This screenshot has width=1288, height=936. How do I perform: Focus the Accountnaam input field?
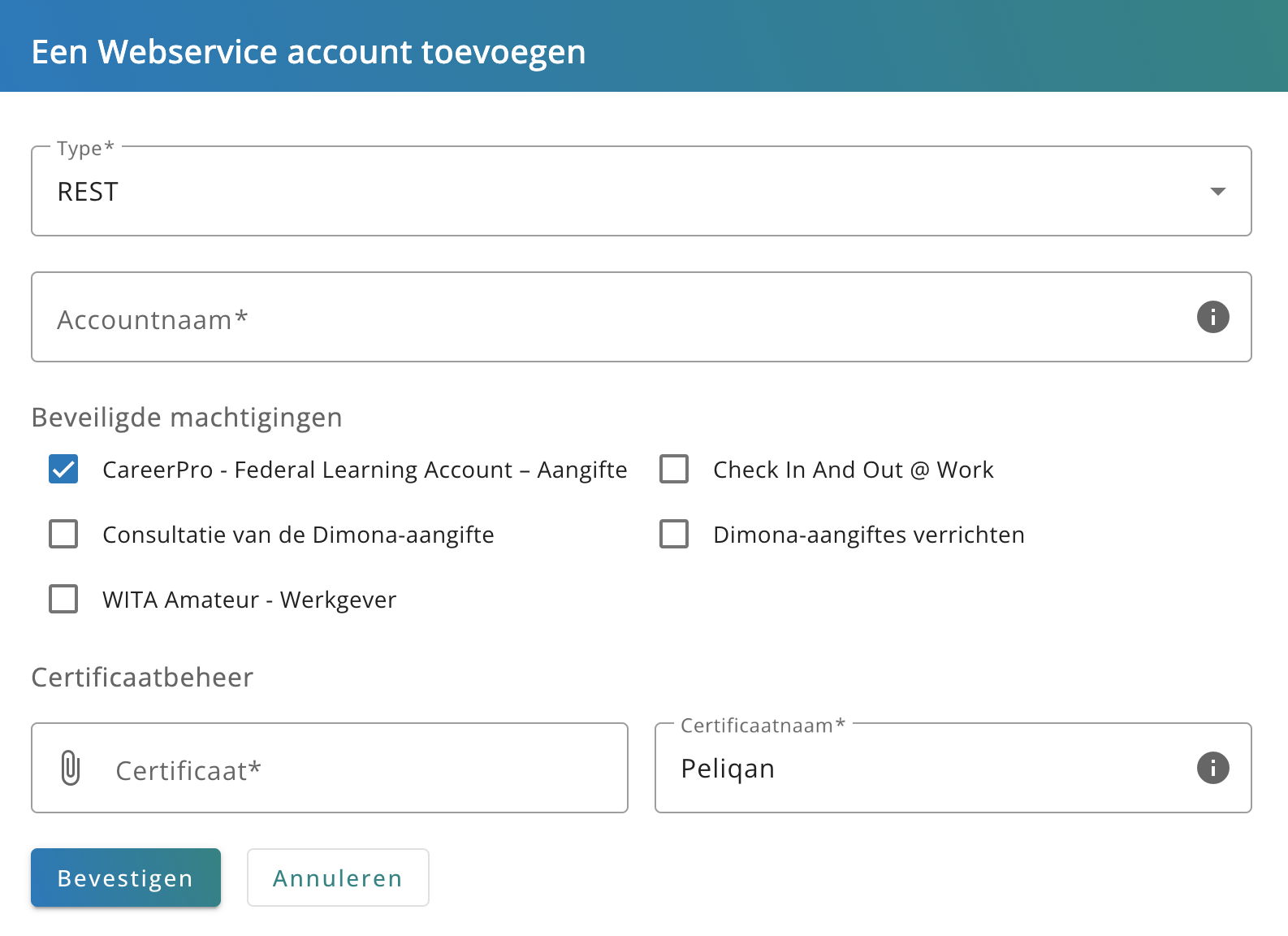pos(642,317)
